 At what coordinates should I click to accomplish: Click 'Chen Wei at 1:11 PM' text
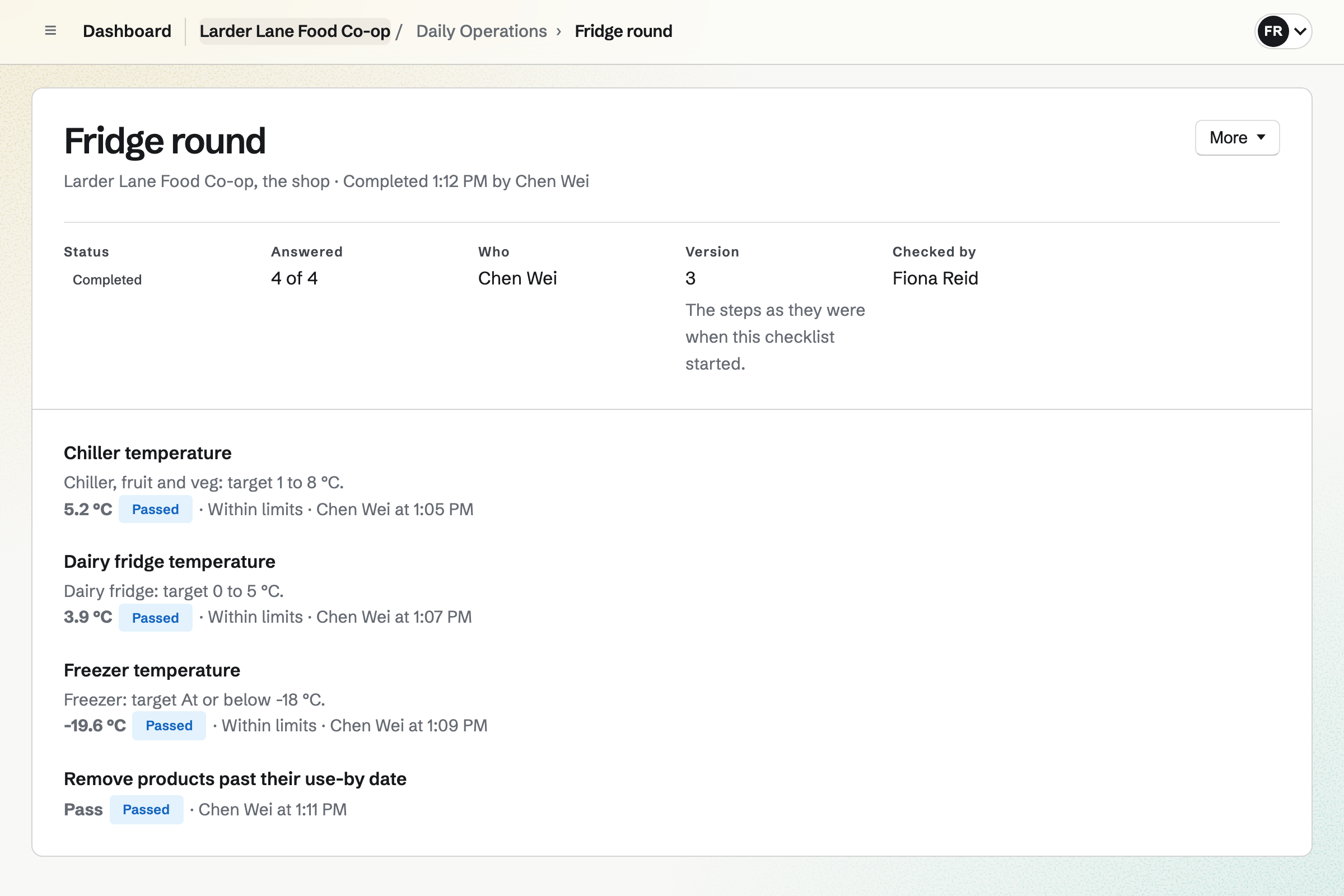pyautogui.click(x=273, y=810)
